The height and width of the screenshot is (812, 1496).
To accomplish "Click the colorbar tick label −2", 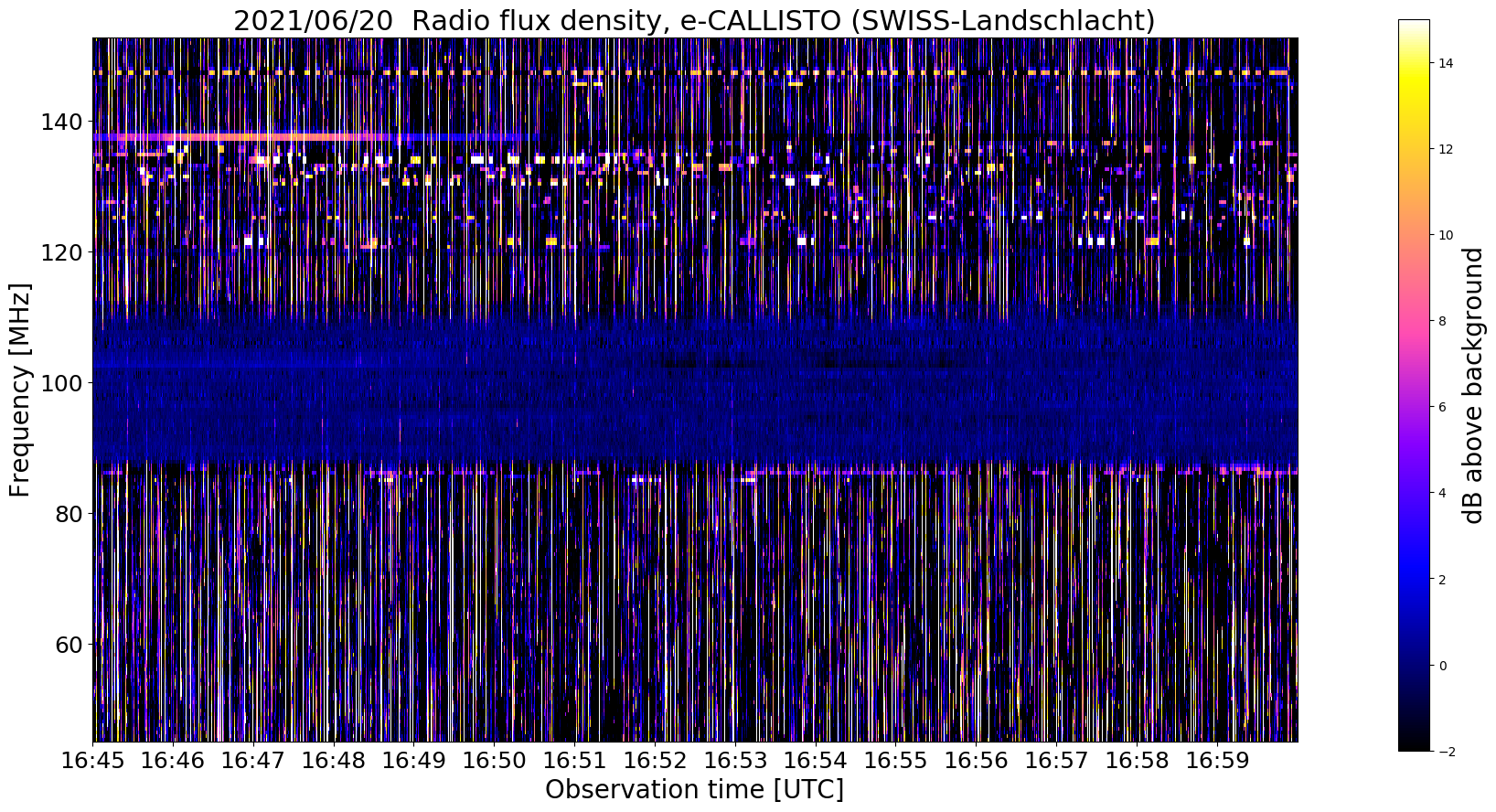I will tap(1447, 752).
